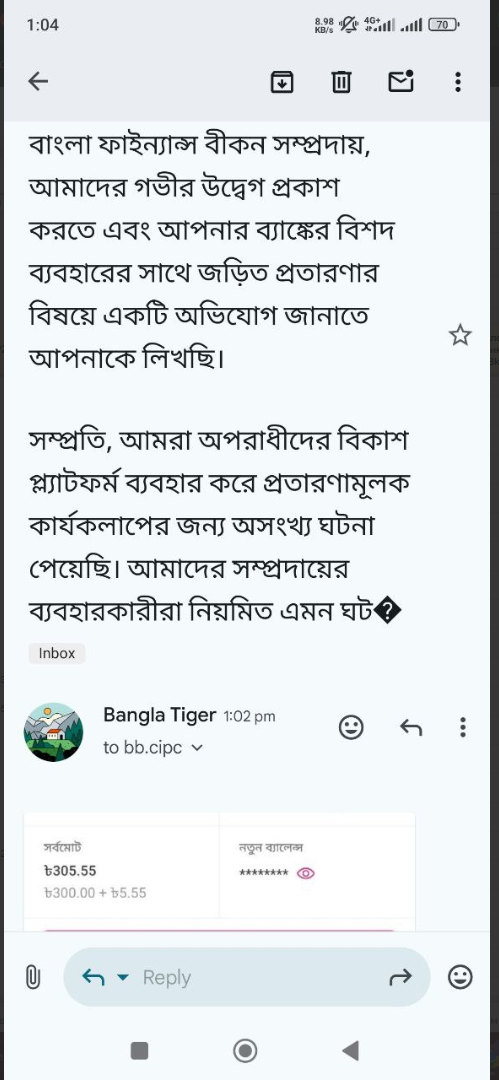Forward the email using the bottom bar arrow
Image resolution: width=499 pixels, height=1080 pixels.
pos(400,977)
